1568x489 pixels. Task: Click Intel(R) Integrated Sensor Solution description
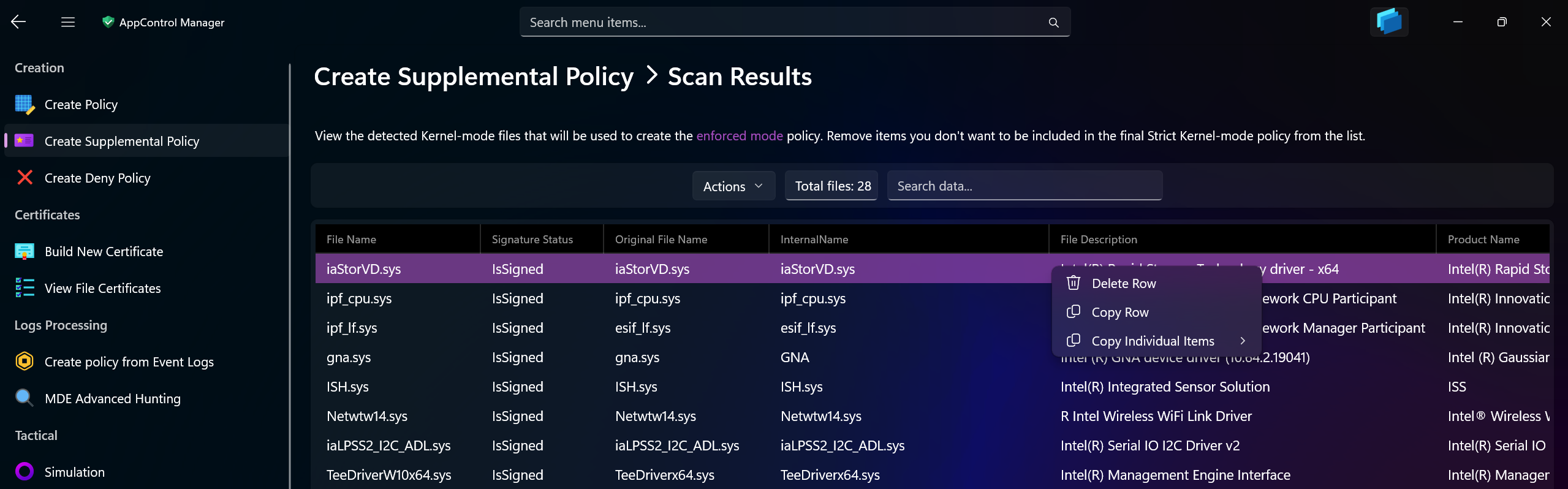pos(1165,387)
